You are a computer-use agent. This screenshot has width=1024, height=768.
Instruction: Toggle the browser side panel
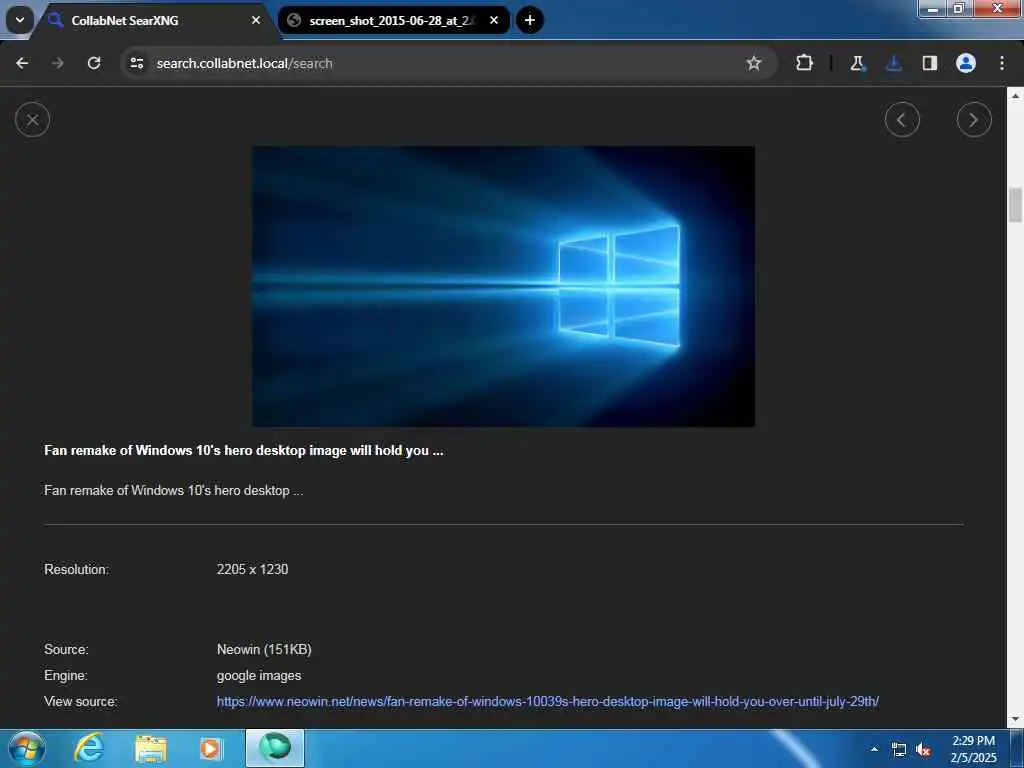pos(929,63)
